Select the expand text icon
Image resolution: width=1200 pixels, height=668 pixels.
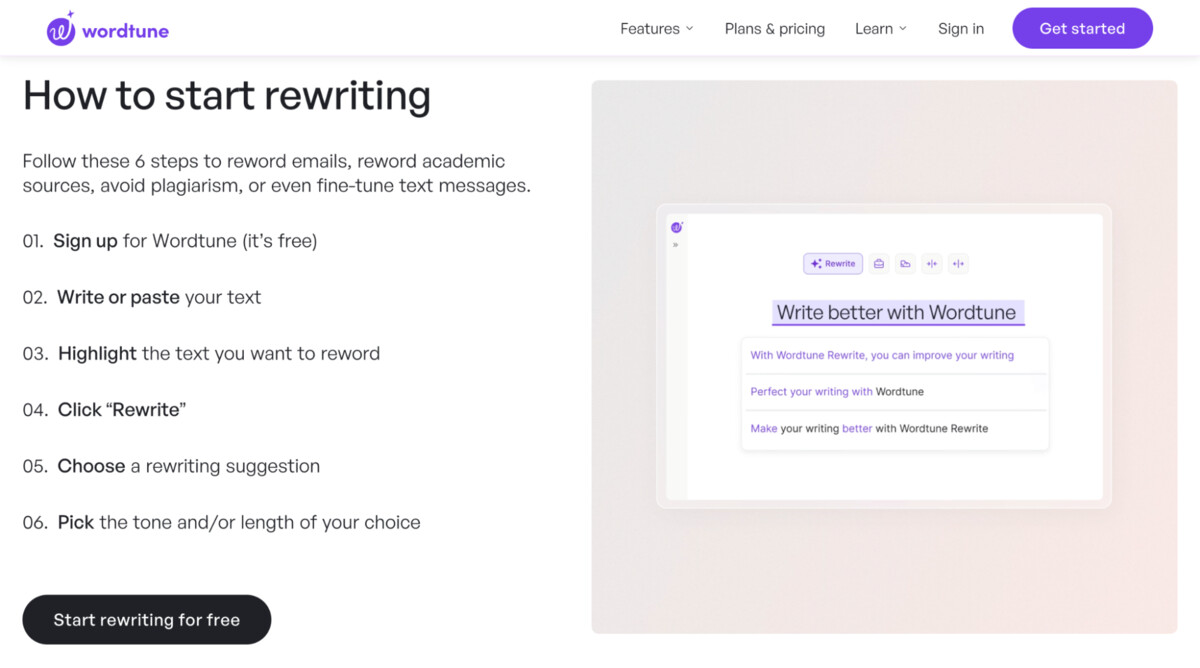click(958, 264)
